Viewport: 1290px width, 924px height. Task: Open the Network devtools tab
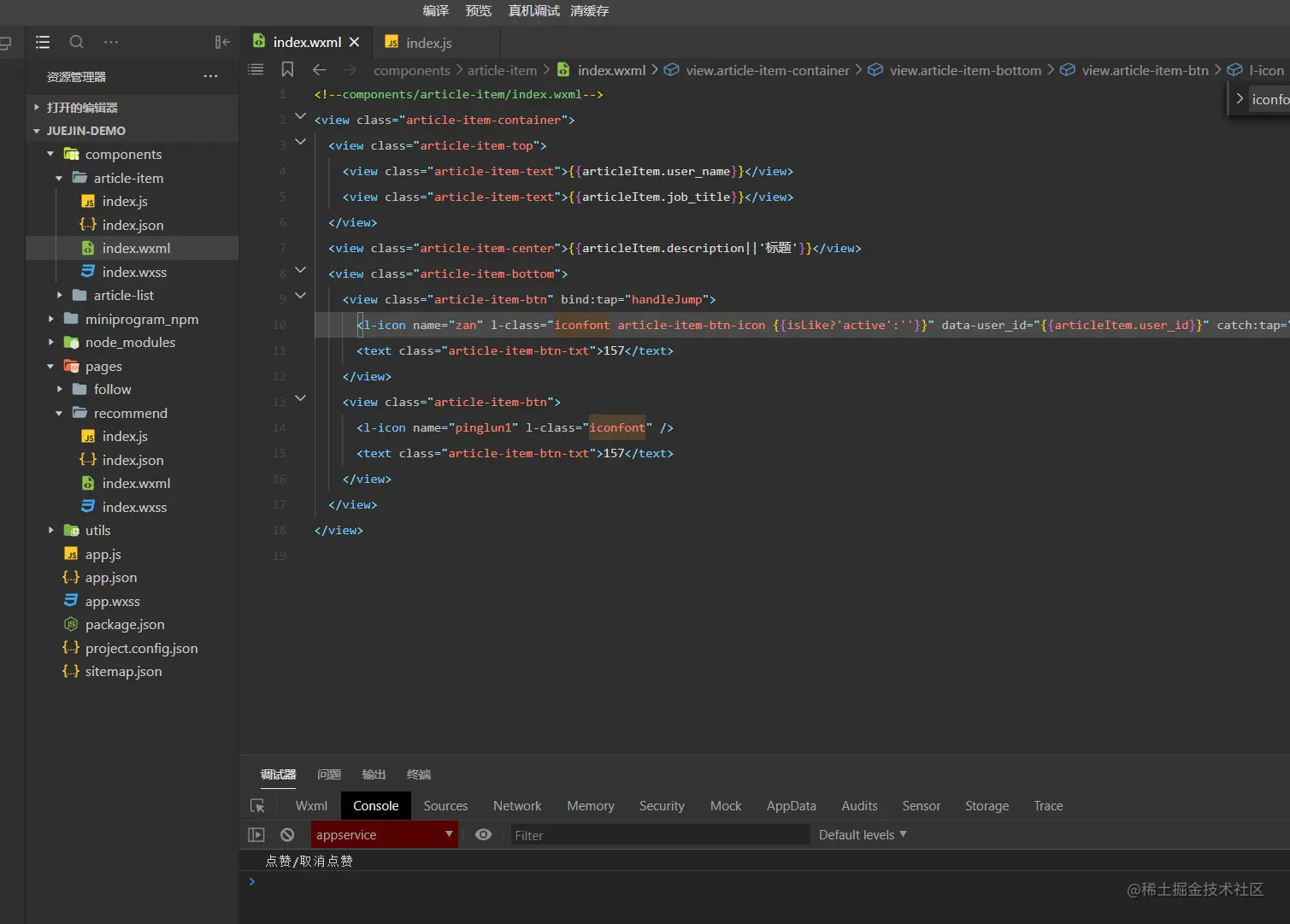(517, 805)
